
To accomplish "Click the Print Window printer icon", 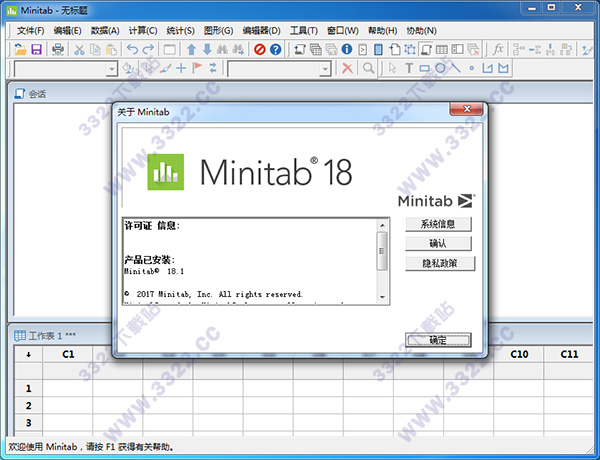I will 59,49.
